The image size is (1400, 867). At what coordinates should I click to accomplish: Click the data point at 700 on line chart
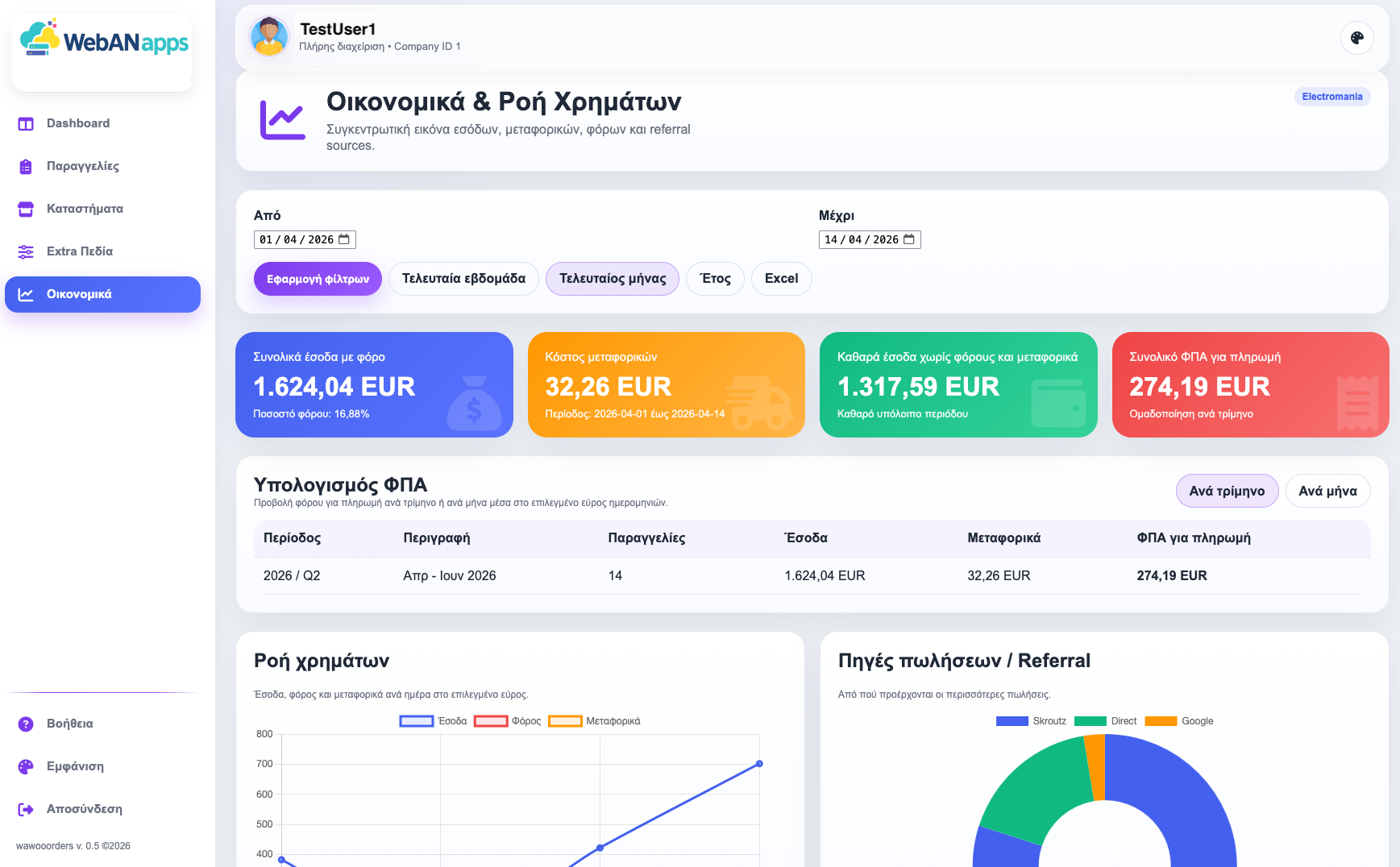click(x=759, y=764)
